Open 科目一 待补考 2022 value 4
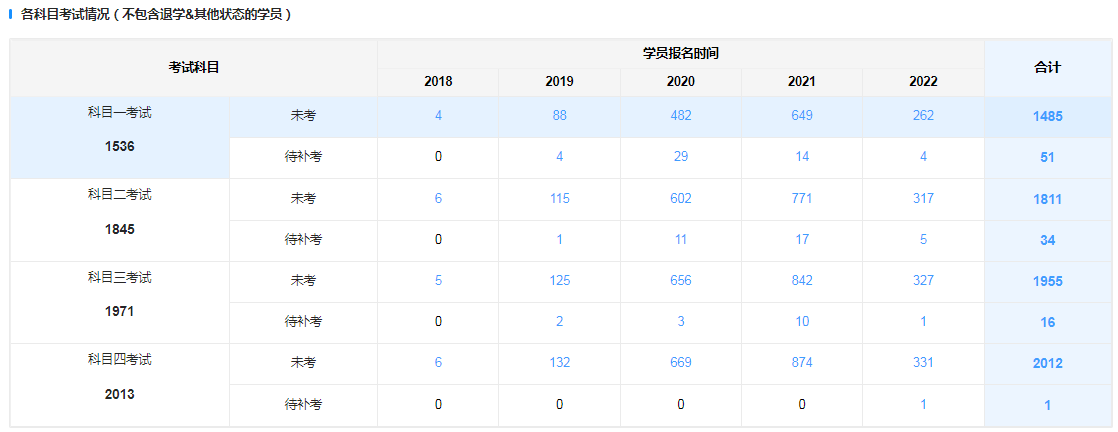The width and height of the screenshot is (1118, 432). pos(923,157)
